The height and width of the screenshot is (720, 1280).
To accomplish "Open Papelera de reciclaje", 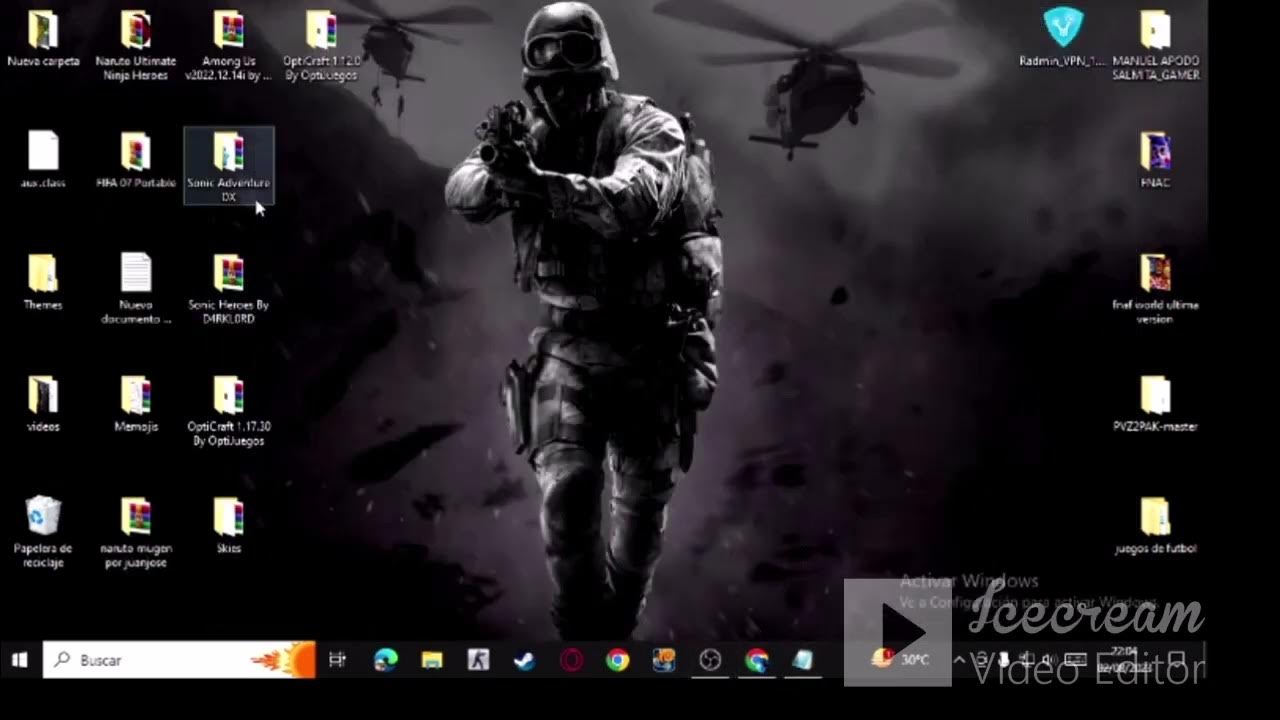I will [43, 532].
